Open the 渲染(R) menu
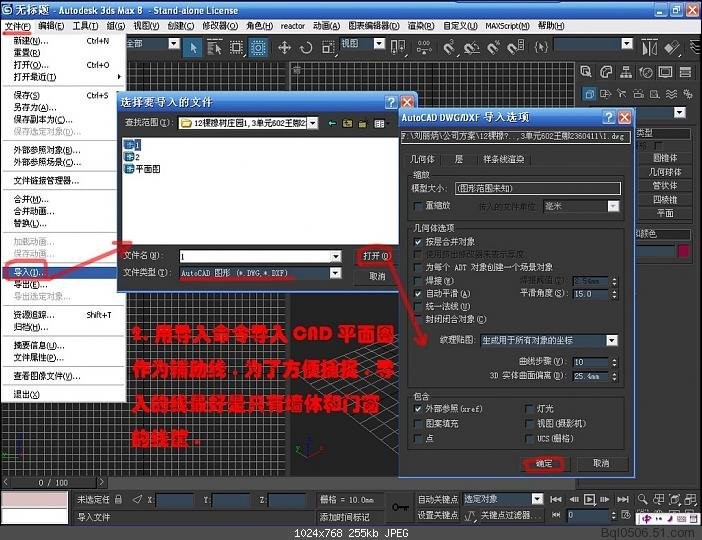The height and width of the screenshot is (540, 702). pos(420,26)
